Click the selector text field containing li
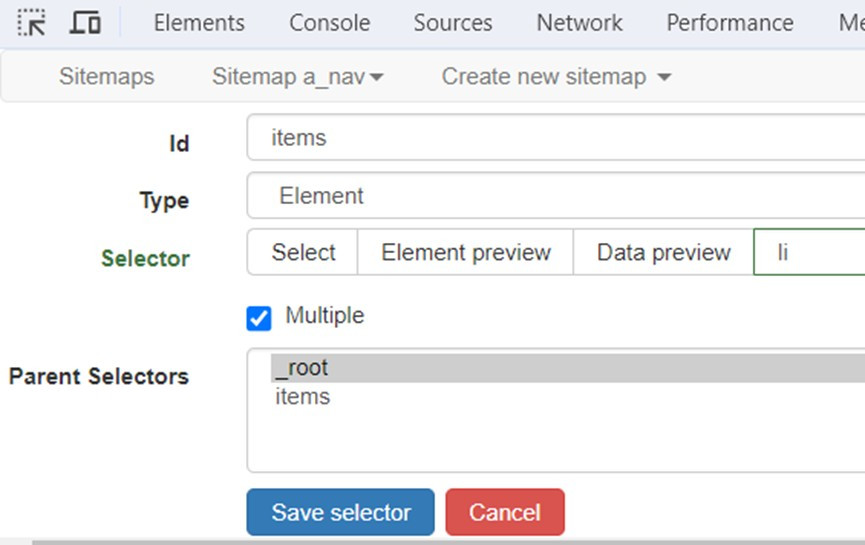 [x=809, y=253]
